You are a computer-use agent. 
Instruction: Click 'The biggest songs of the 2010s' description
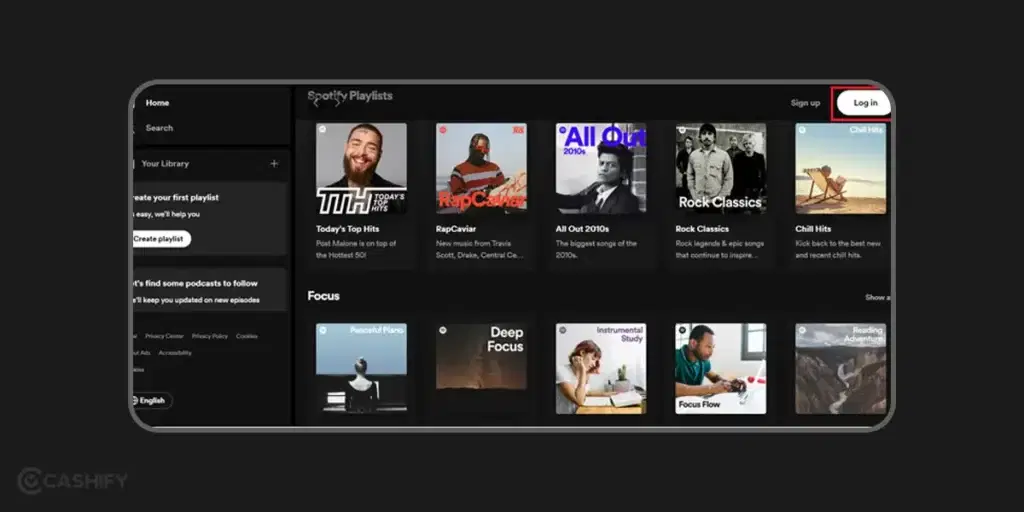coord(596,249)
